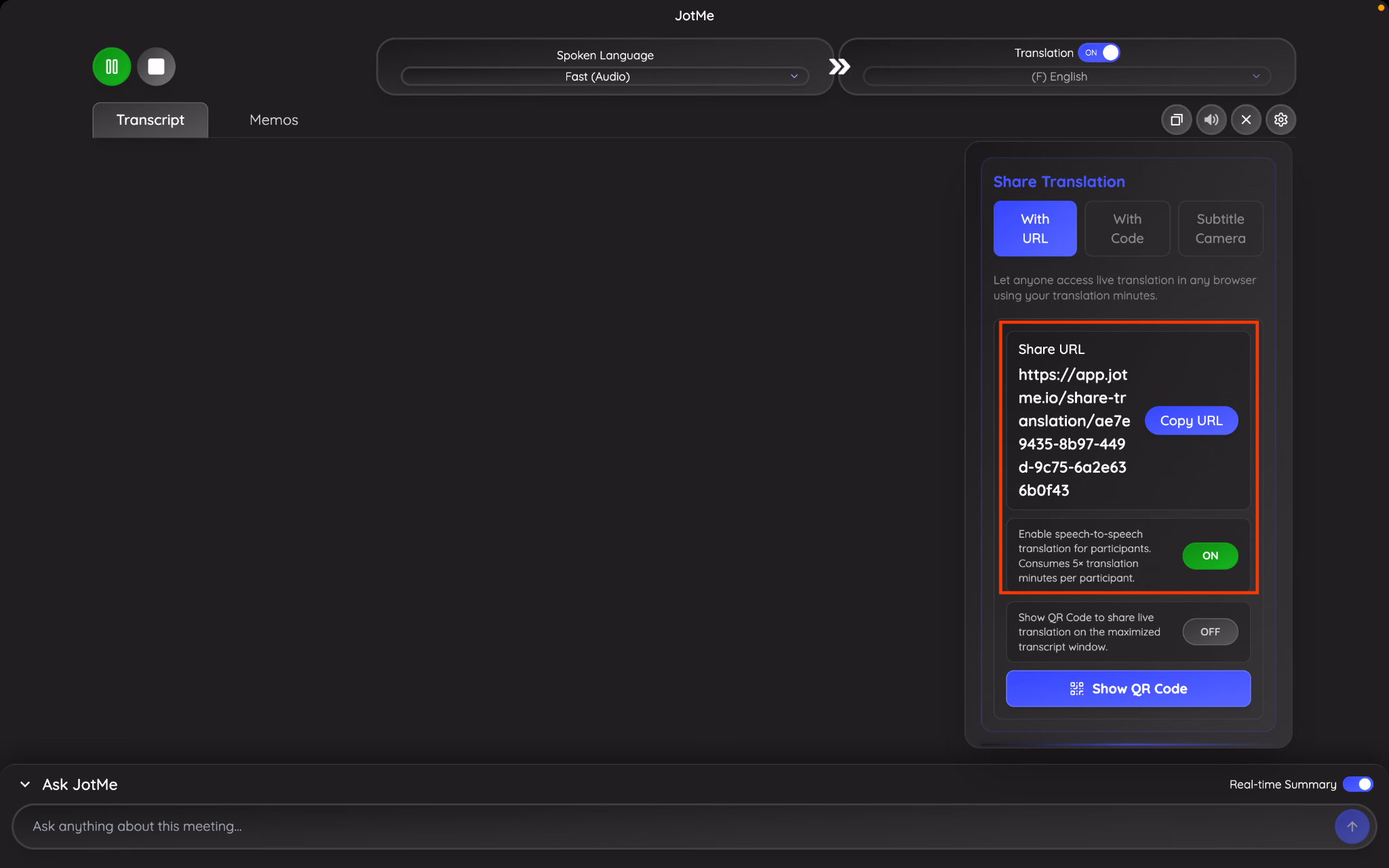Screen dimensions: 1389x868
Task: Select the With Code sharing option
Action: tap(1127, 229)
